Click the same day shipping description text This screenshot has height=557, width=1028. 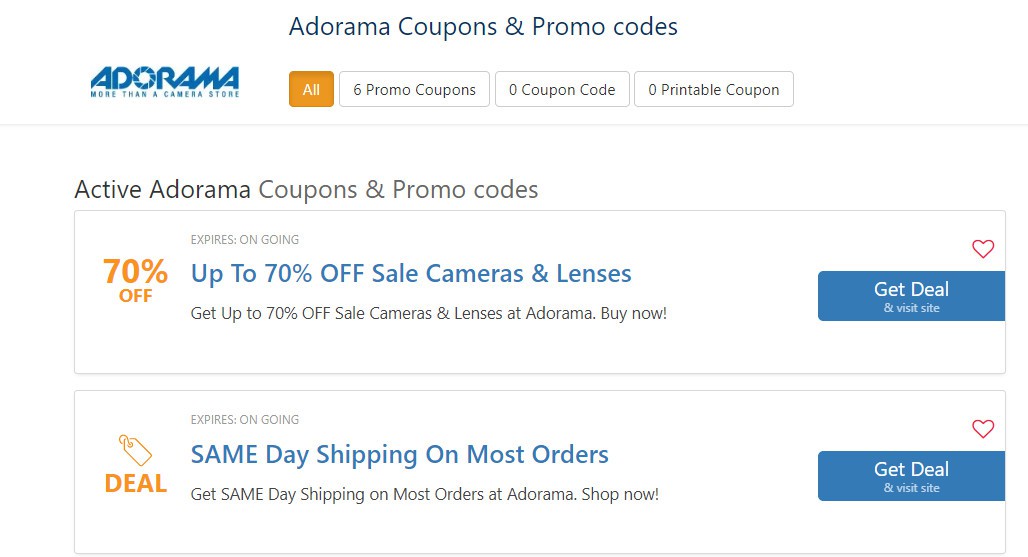click(x=424, y=494)
